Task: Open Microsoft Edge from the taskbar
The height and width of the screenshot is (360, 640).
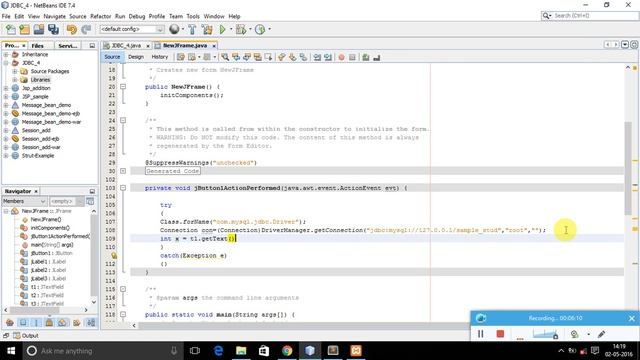Action: 218,351
